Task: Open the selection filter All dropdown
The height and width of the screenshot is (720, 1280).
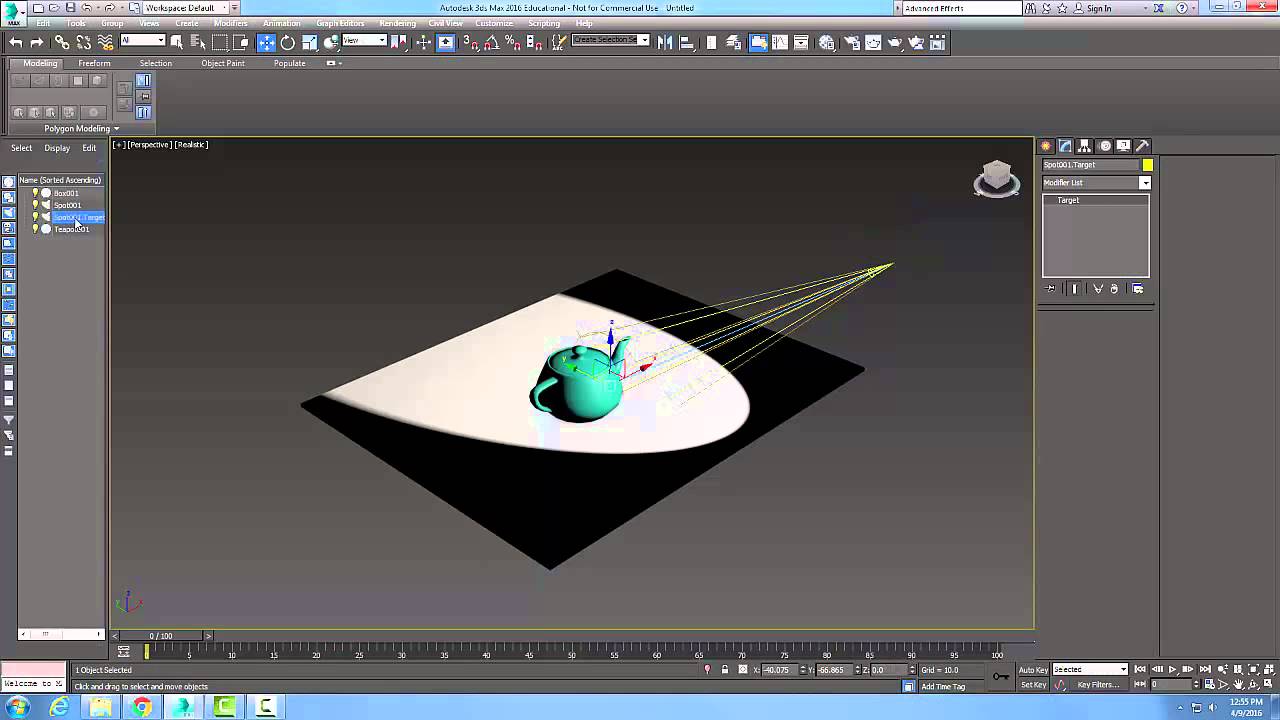Action: coord(142,41)
